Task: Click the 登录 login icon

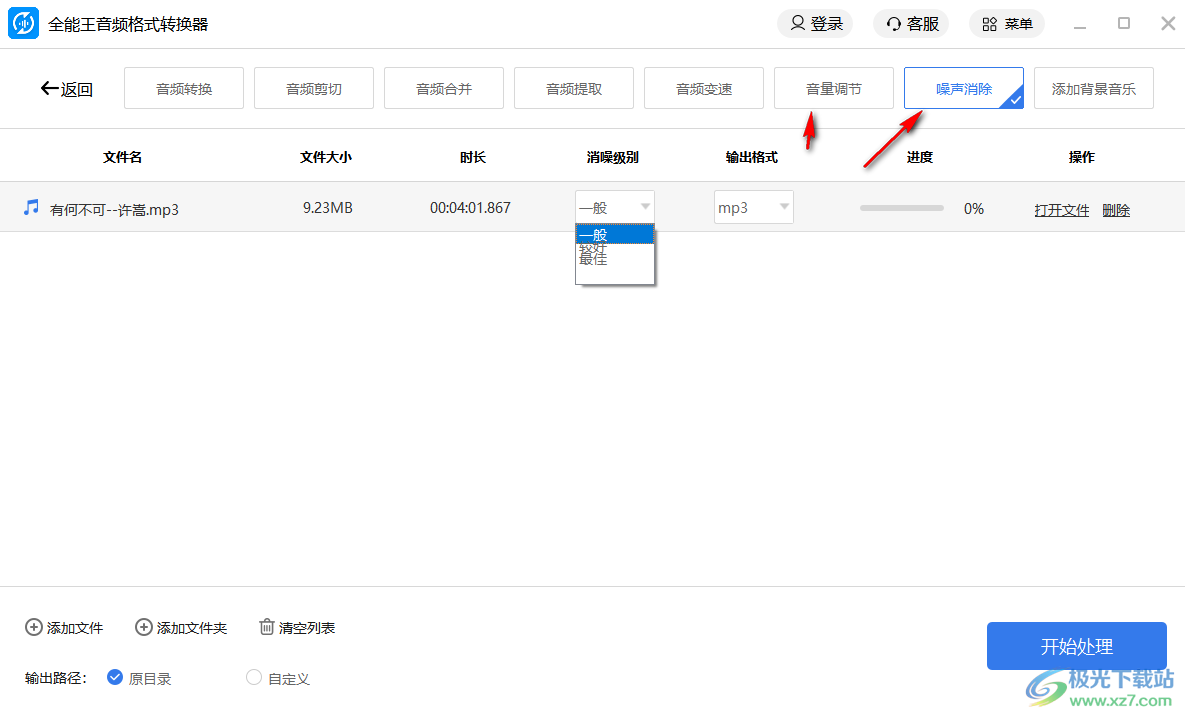Action: pyautogui.click(x=796, y=23)
